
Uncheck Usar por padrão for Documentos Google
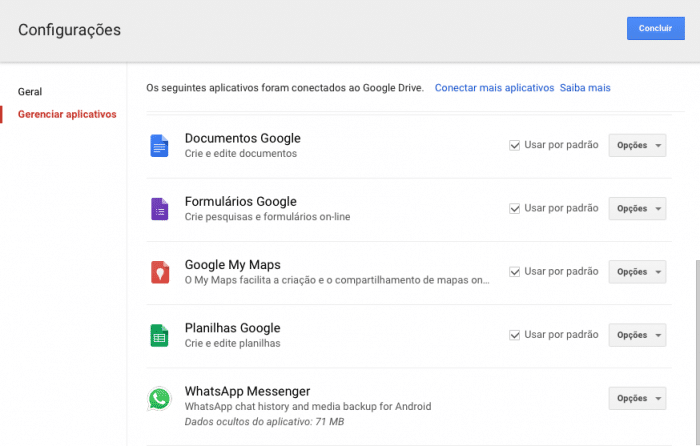515,146
